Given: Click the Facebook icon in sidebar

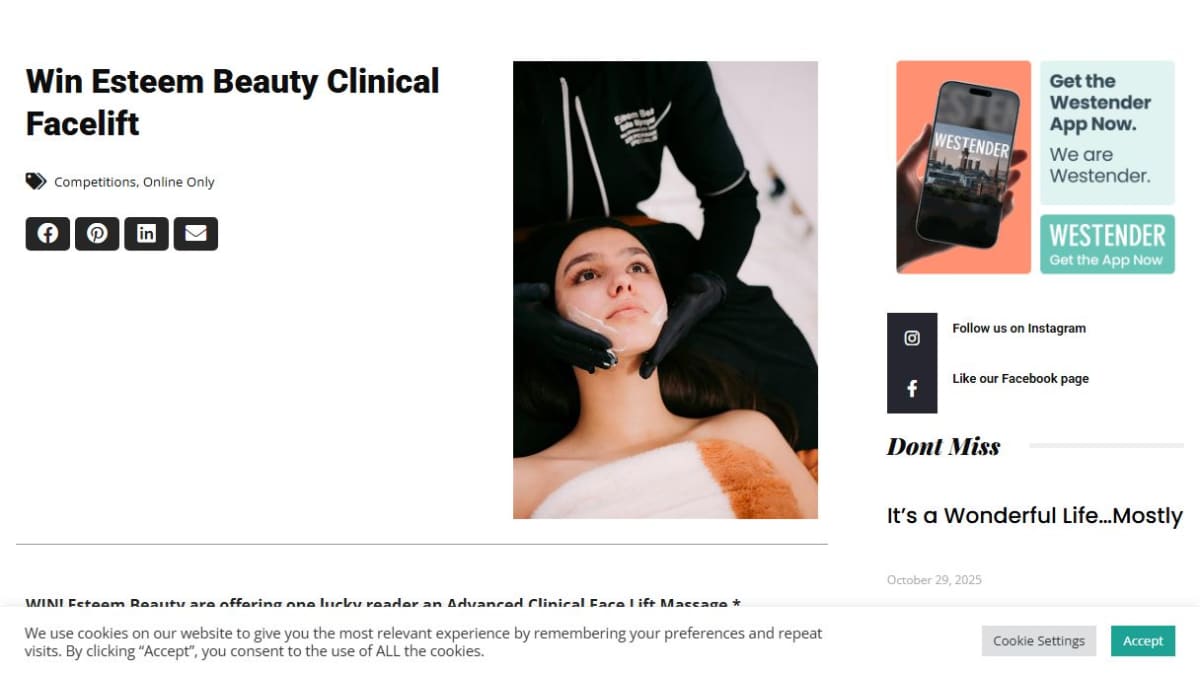Looking at the screenshot, I should pyautogui.click(x=912, y=388).
